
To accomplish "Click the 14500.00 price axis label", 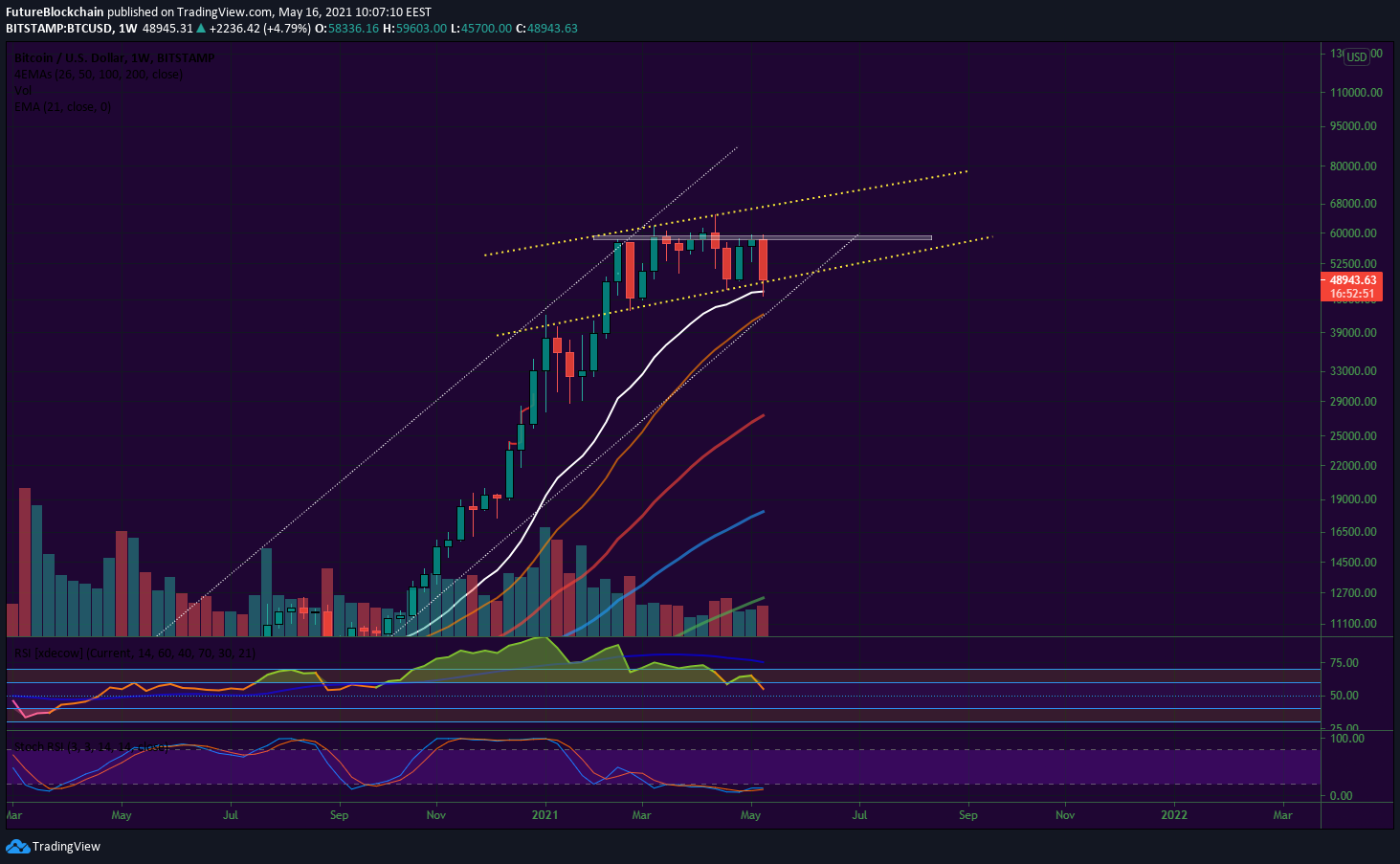I will click(1353, 563).
